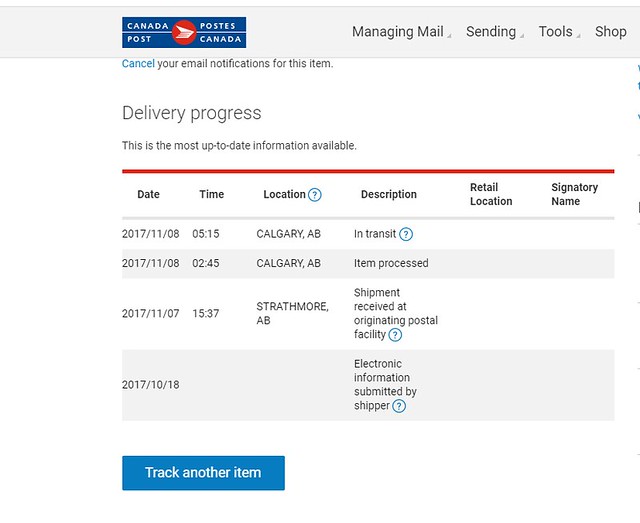
Task: Click the Time column header
Action: point(211,194)
